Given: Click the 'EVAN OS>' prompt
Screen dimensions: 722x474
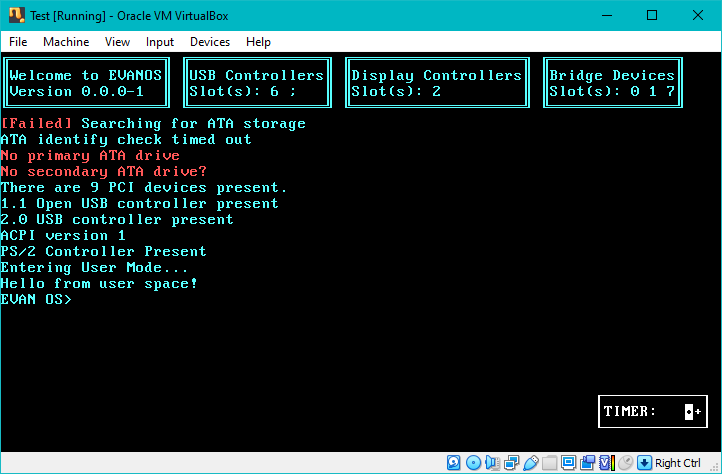Looking at the screenshot, I should 36,299.
